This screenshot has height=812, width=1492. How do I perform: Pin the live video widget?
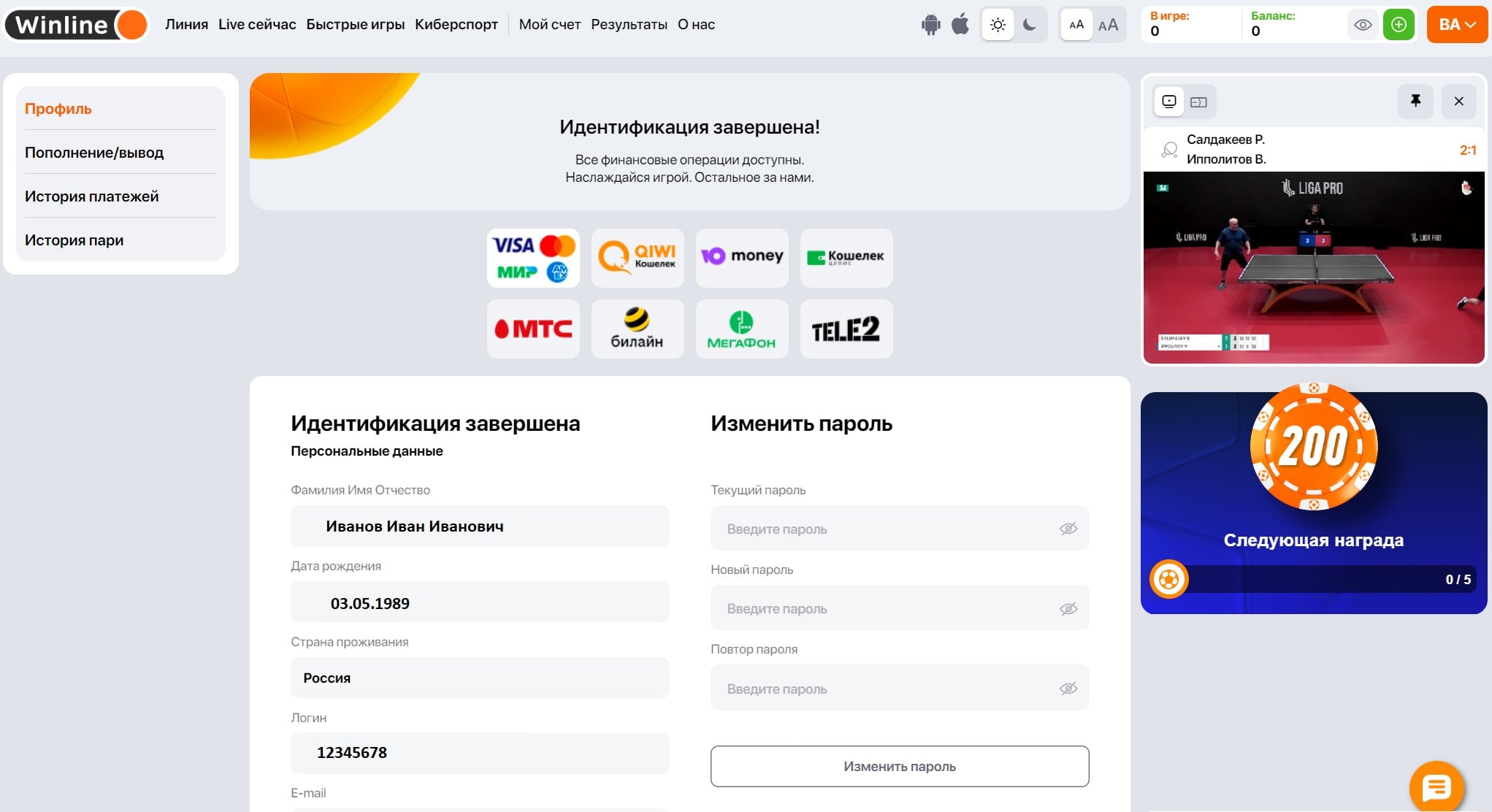[x=1415, y=101]
